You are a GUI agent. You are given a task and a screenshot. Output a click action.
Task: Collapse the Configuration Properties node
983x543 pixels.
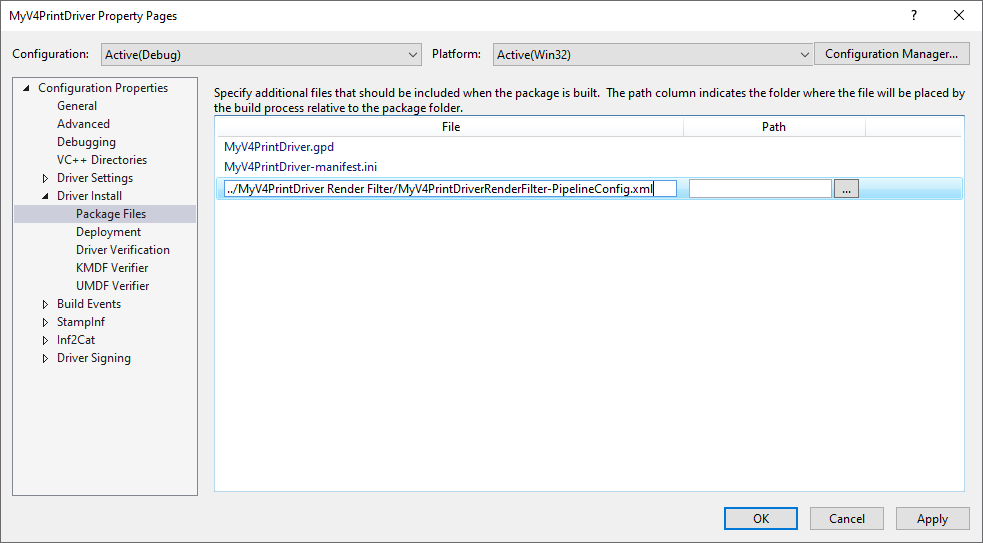(x=26, y=88)
